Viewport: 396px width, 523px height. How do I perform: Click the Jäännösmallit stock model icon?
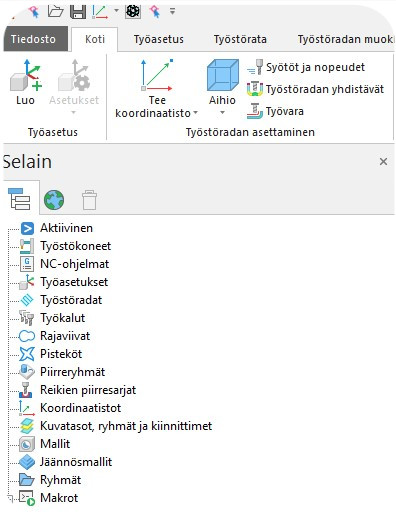pos(27,462)
